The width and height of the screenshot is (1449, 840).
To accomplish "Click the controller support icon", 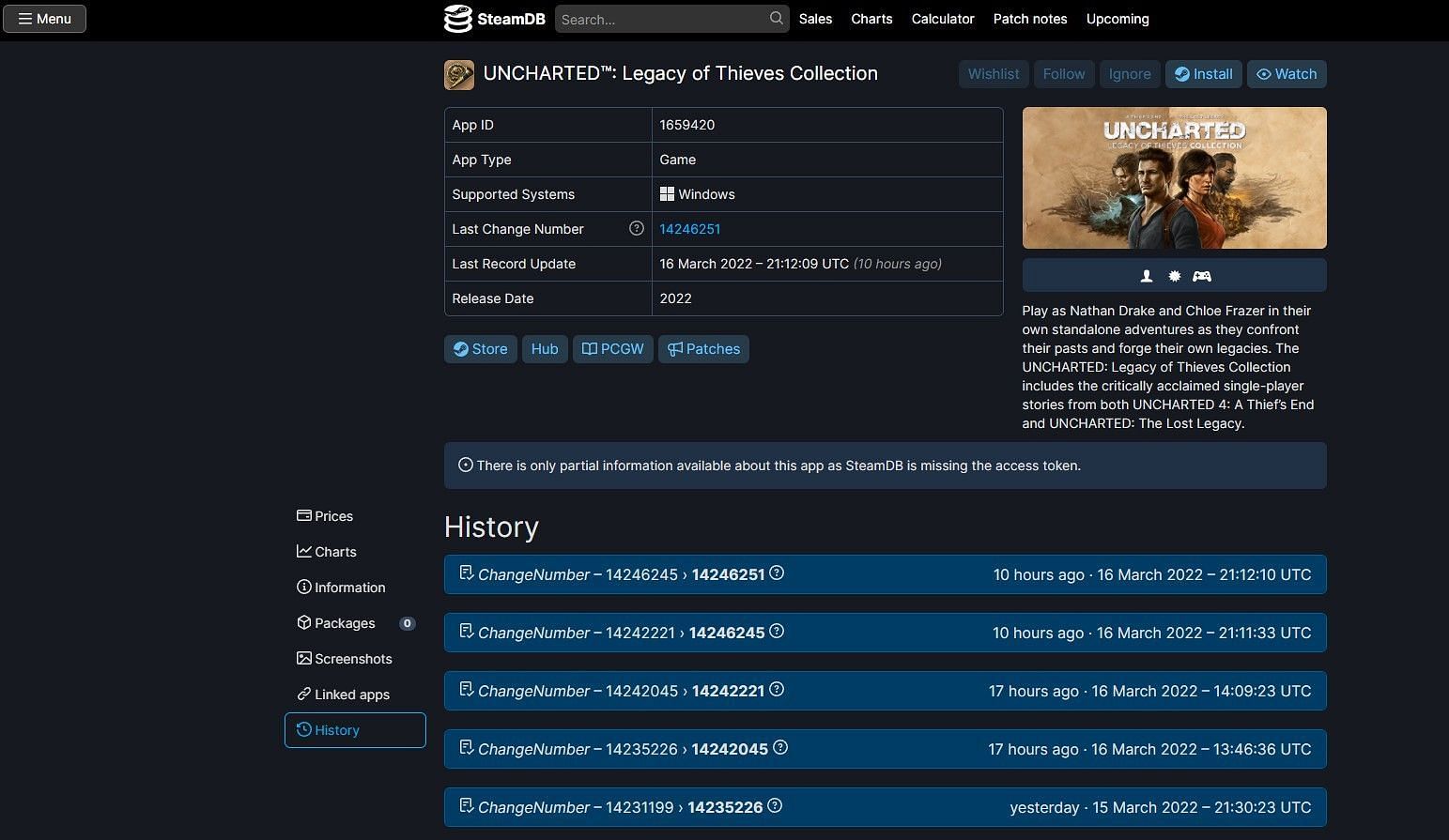I will (x=1202, y=276).
